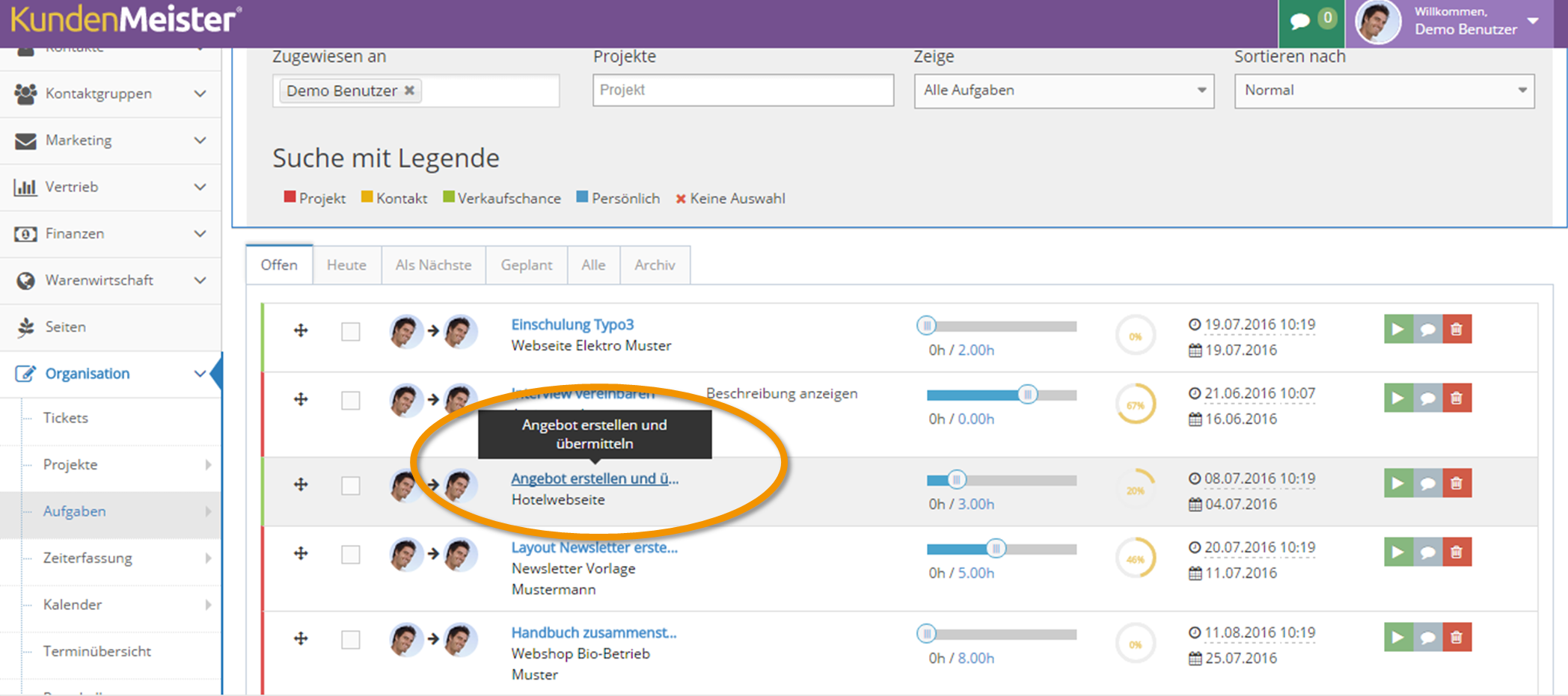Click progress slider of Angebot erstellen task

[1002, 480]
